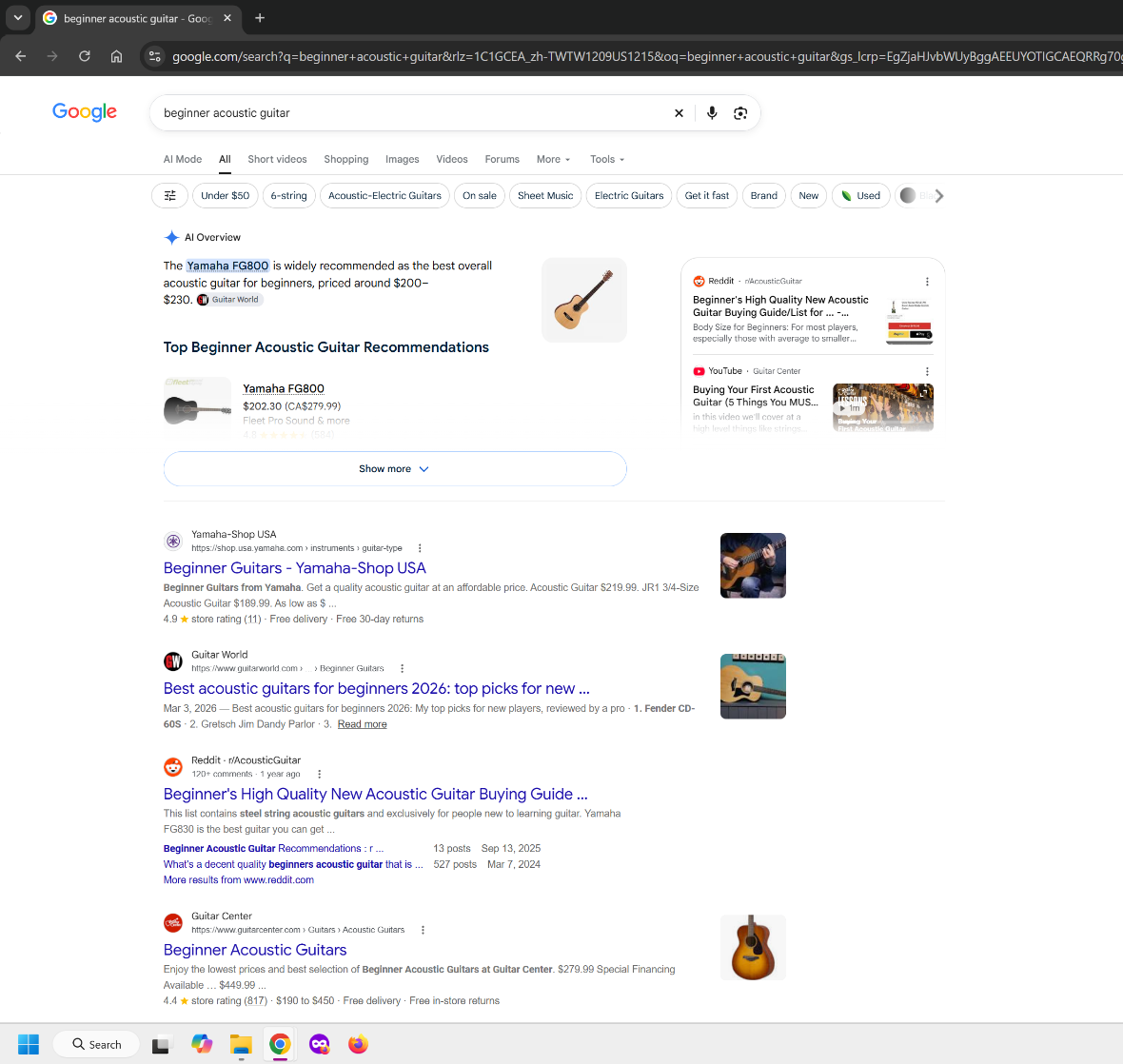Click the highlighted Yamaha FG800 overview text

[227, 266]
